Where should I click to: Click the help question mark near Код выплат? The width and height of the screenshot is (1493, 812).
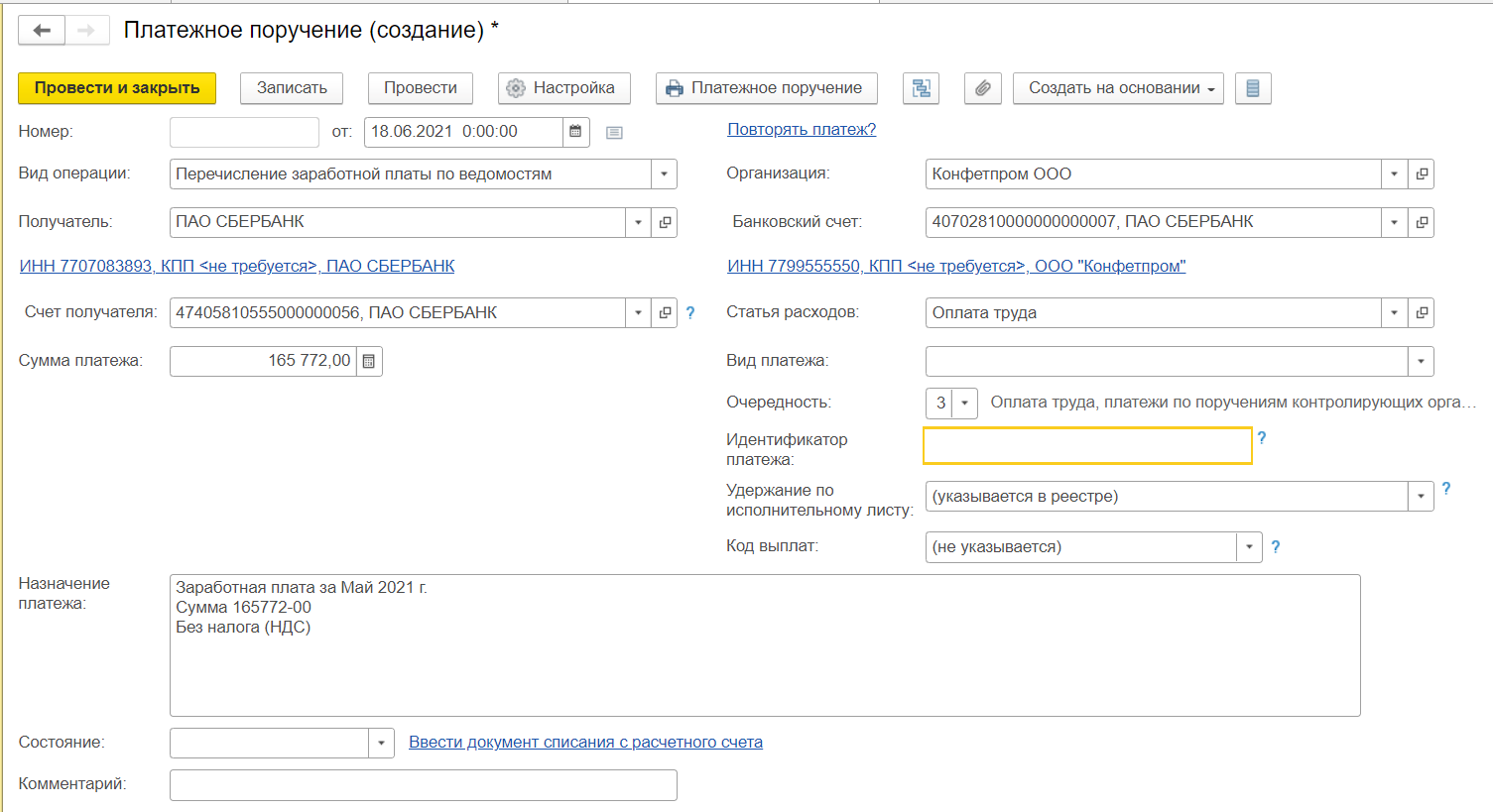coord(1276,547)
